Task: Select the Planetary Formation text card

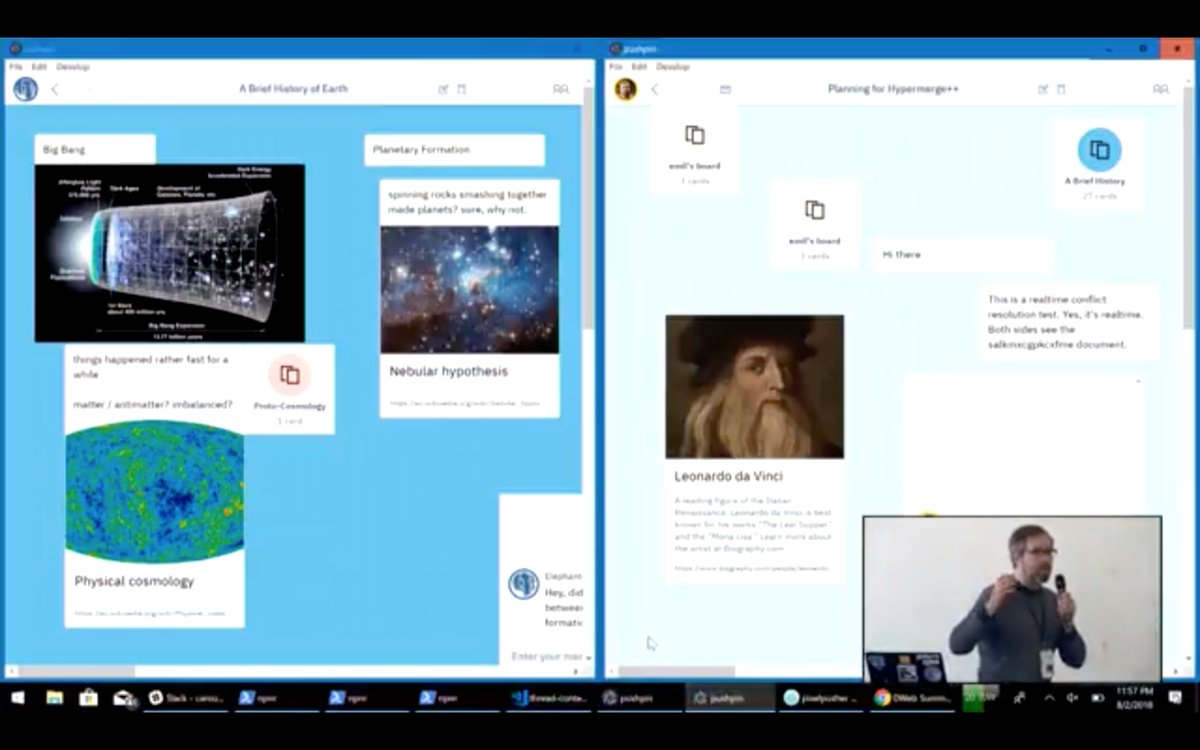Action: 454,150
